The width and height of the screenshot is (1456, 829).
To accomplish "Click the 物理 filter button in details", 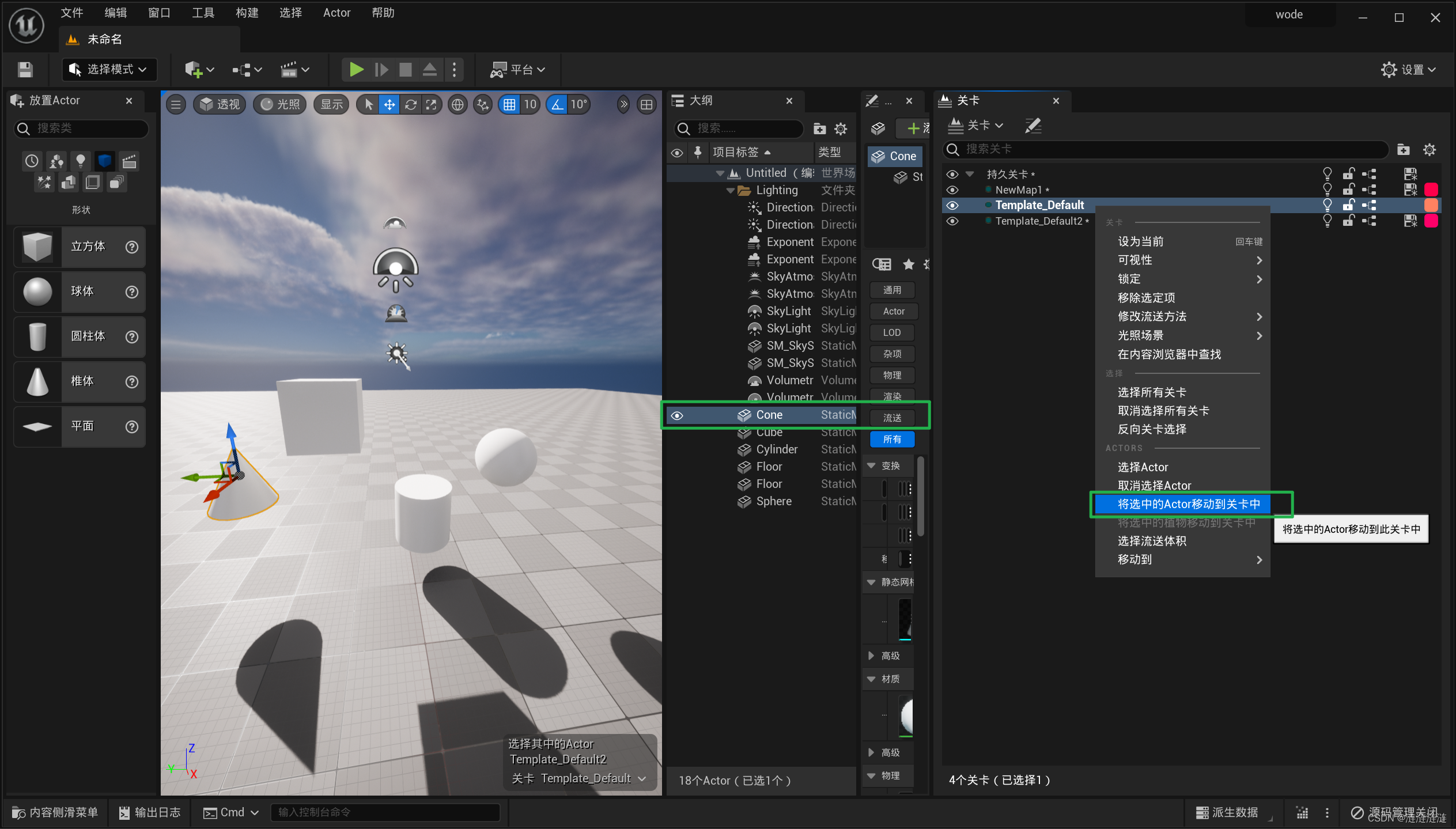I will (892, 375).
